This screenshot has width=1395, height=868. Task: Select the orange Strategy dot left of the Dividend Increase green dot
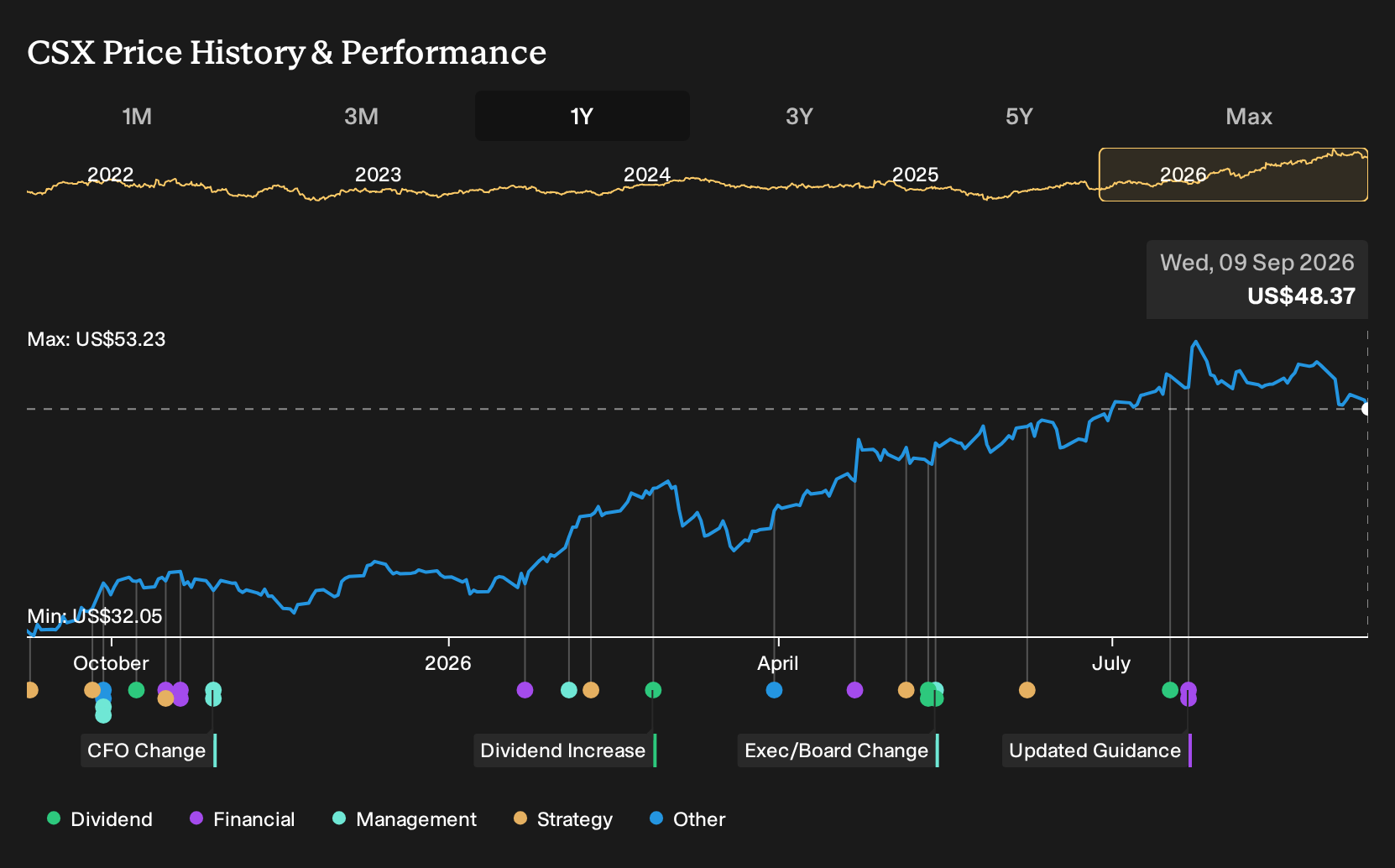coord(591,690)
